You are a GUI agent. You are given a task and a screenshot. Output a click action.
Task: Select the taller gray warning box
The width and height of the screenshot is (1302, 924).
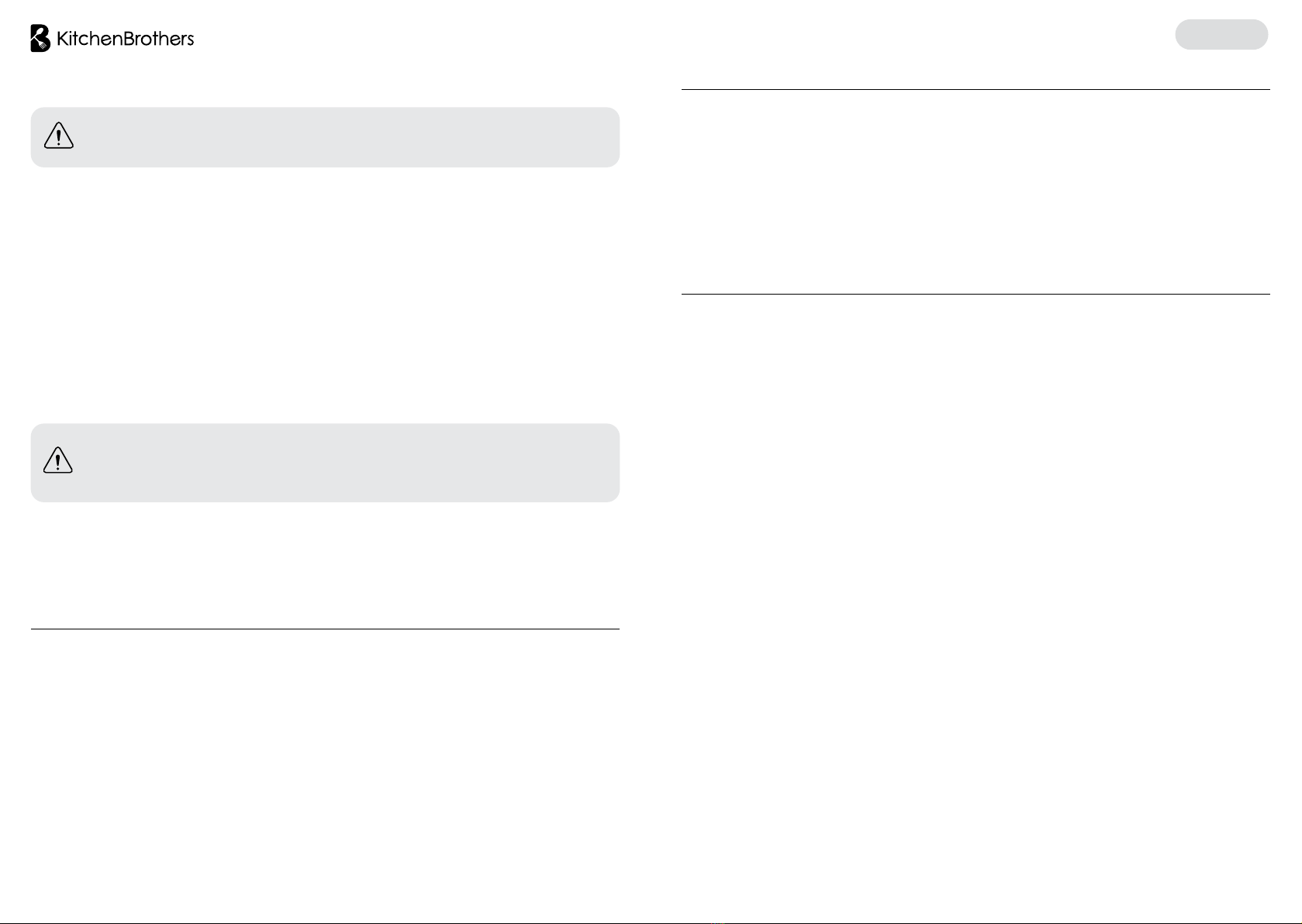tap(325, 463)
